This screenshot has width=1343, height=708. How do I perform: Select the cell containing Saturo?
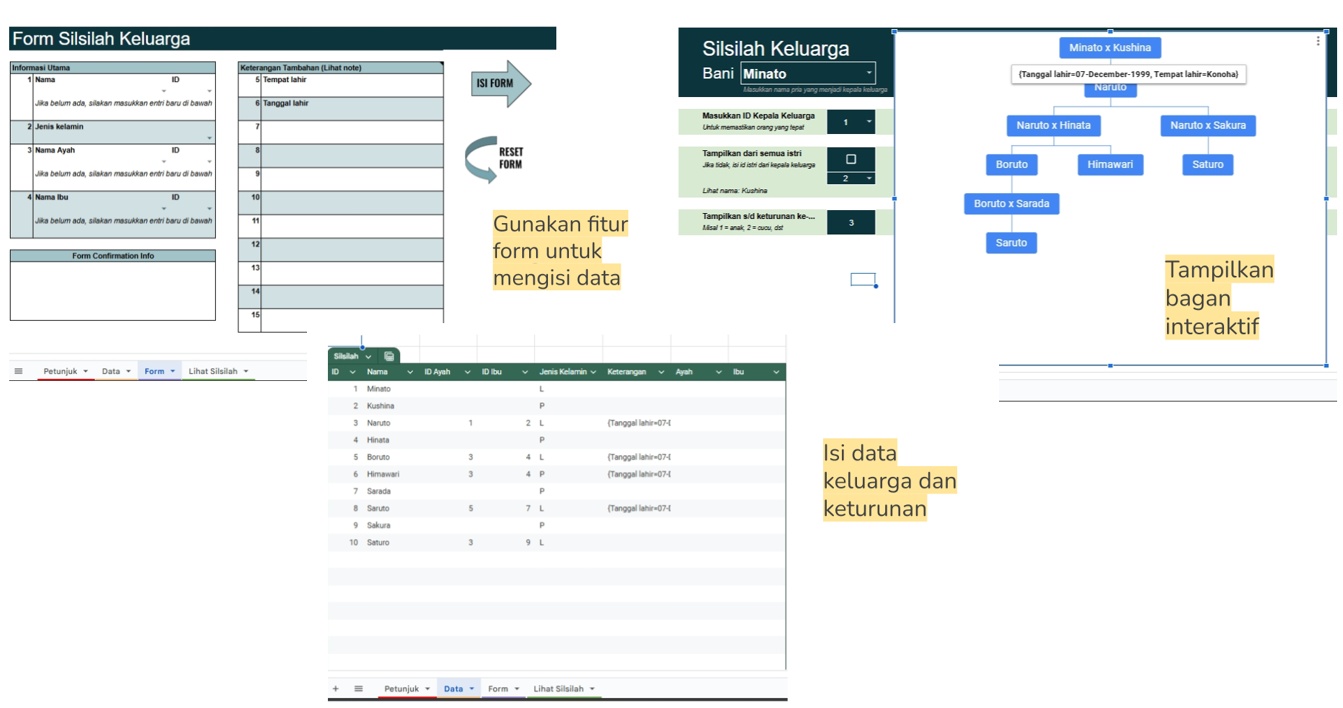tap(378, 543)
